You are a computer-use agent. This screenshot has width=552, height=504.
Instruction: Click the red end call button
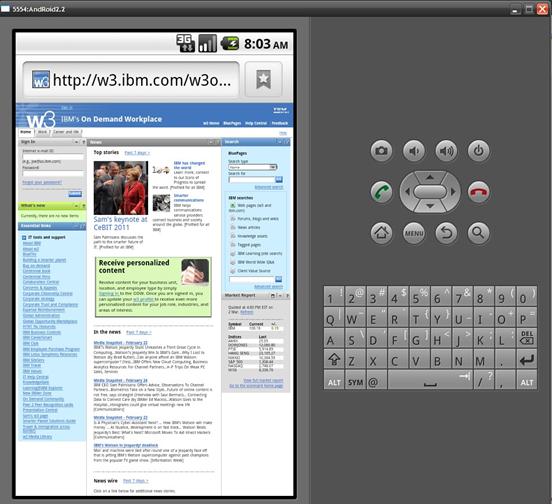[478, 192]
